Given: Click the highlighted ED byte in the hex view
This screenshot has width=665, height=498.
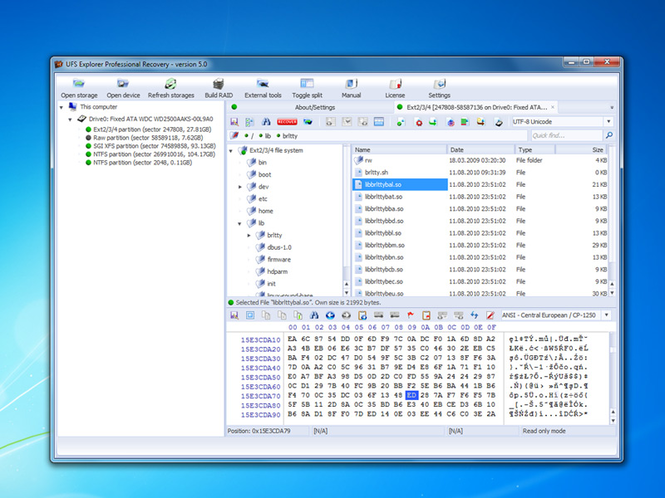Looking at the screenshot, I should 412,395.
